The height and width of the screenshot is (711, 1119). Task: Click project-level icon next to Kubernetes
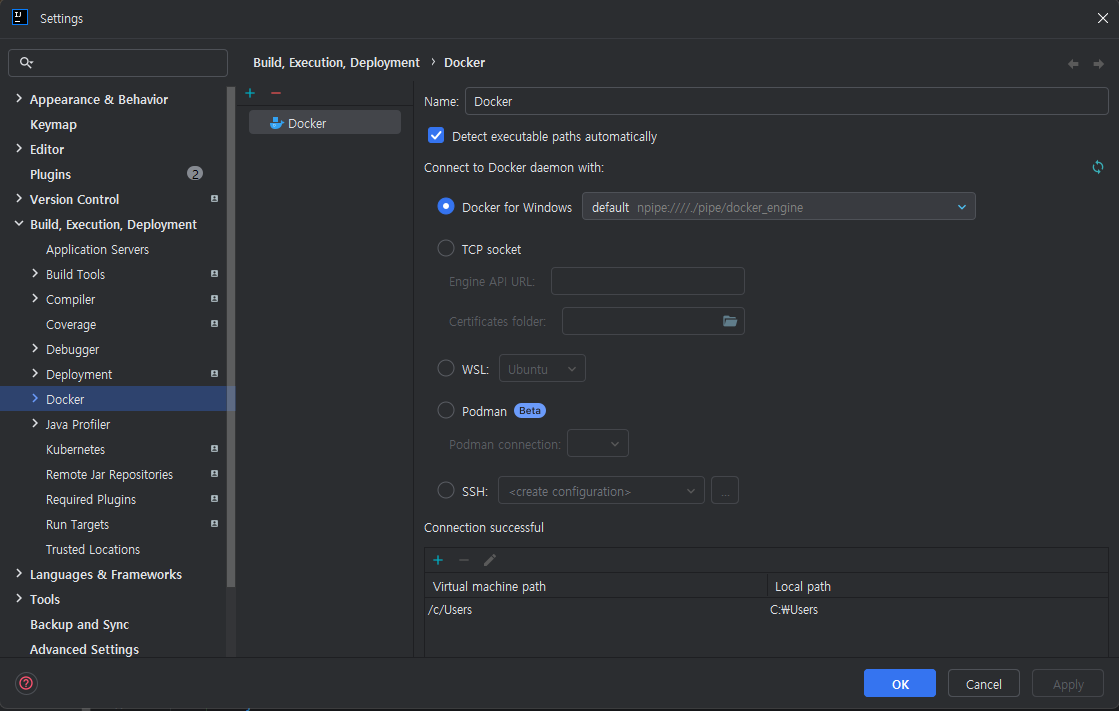(x=214, y=449)
